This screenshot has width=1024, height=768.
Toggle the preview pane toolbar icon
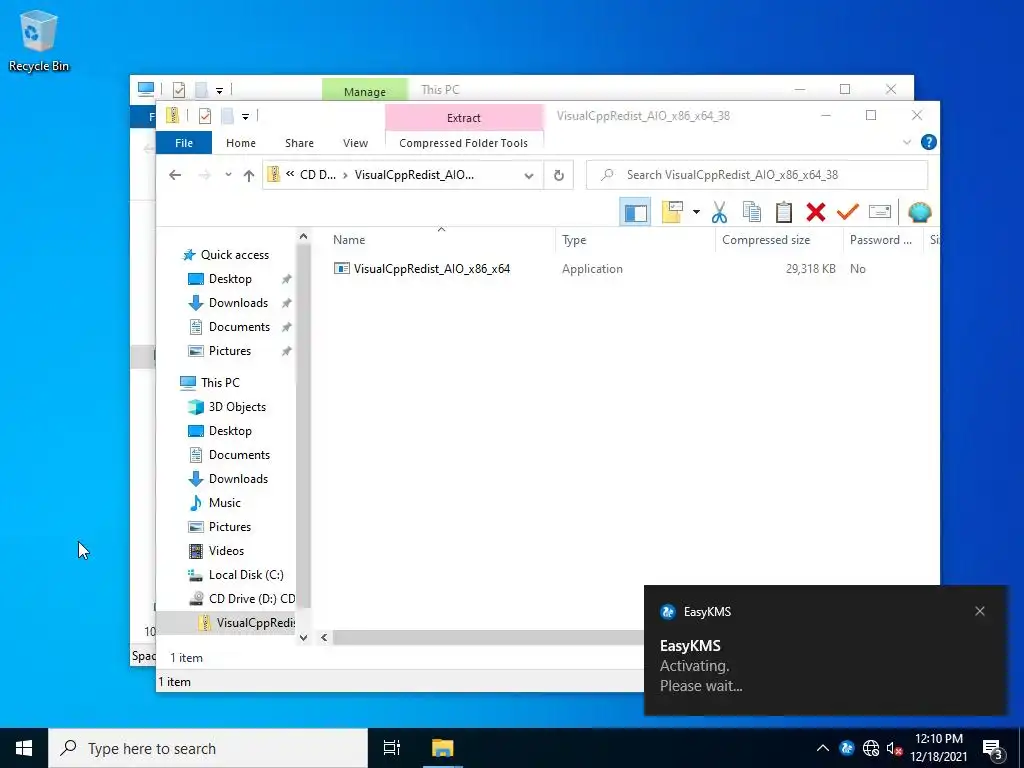pyautogui.click(x=635, y=212)
